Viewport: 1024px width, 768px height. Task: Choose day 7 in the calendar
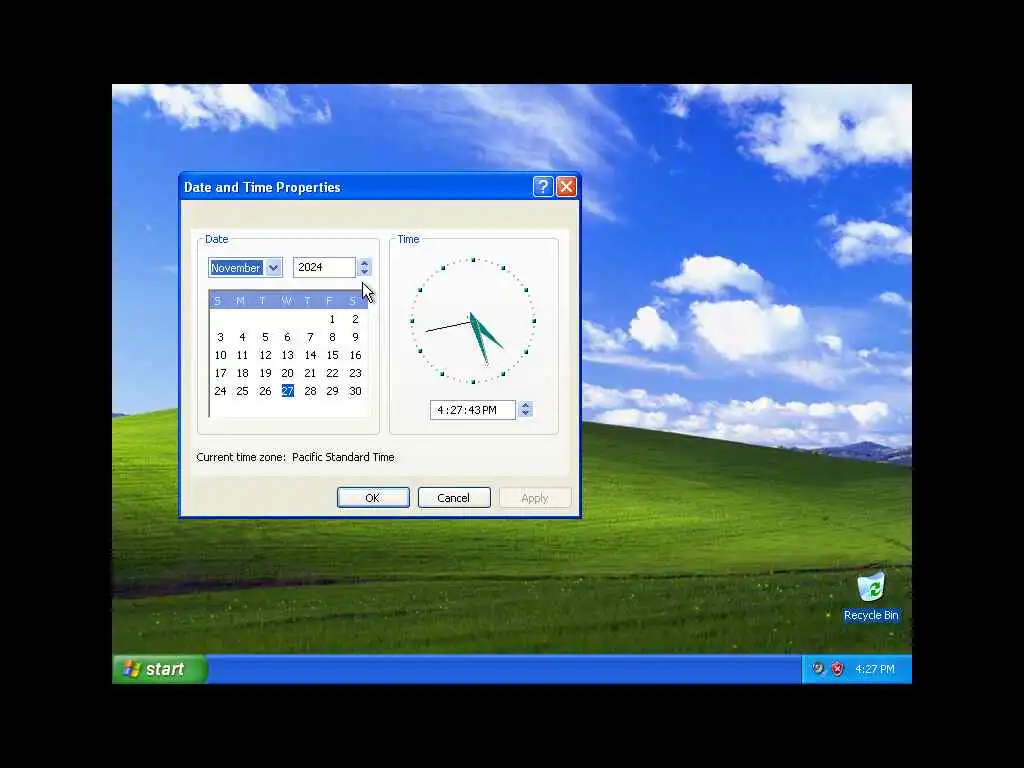[310, 337]
